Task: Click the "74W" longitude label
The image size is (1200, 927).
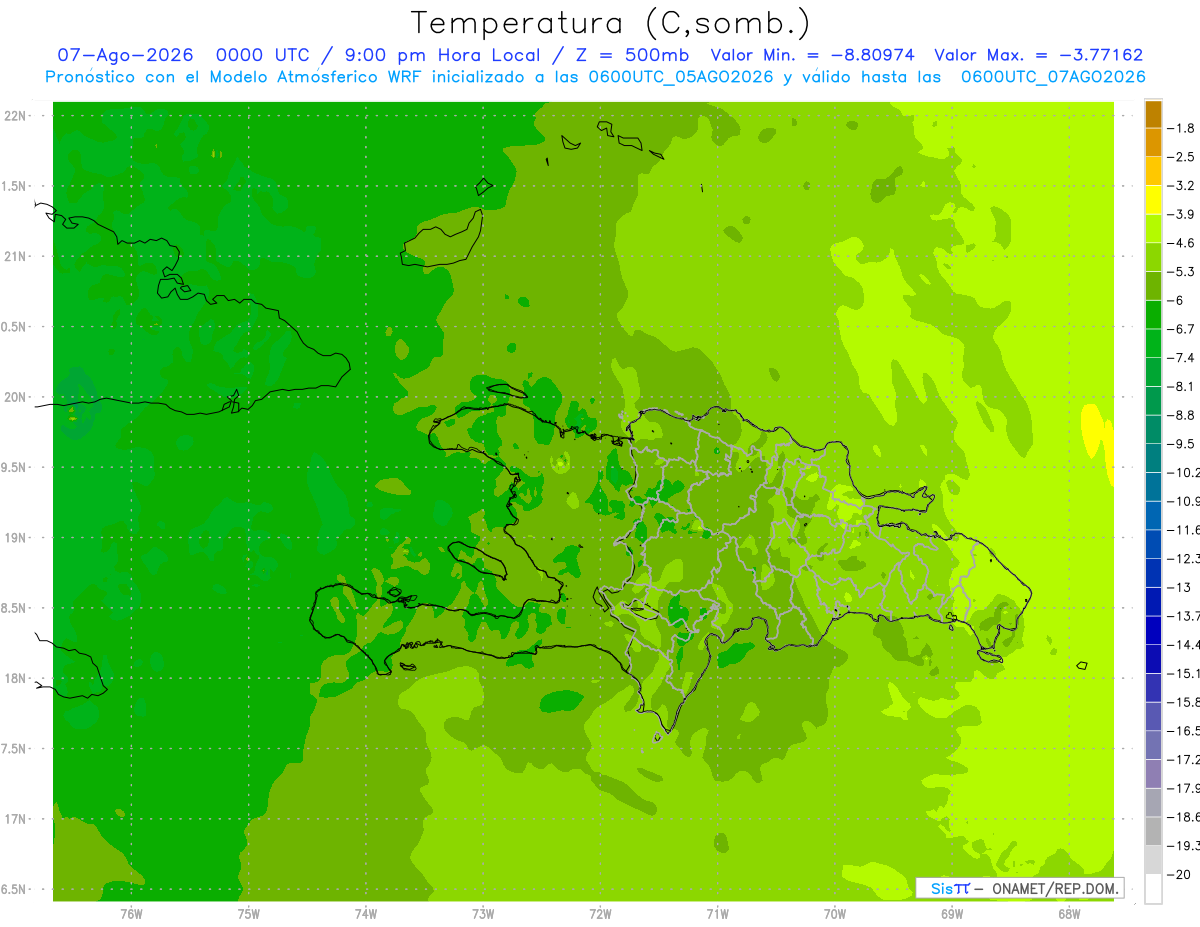Action: 366,913
